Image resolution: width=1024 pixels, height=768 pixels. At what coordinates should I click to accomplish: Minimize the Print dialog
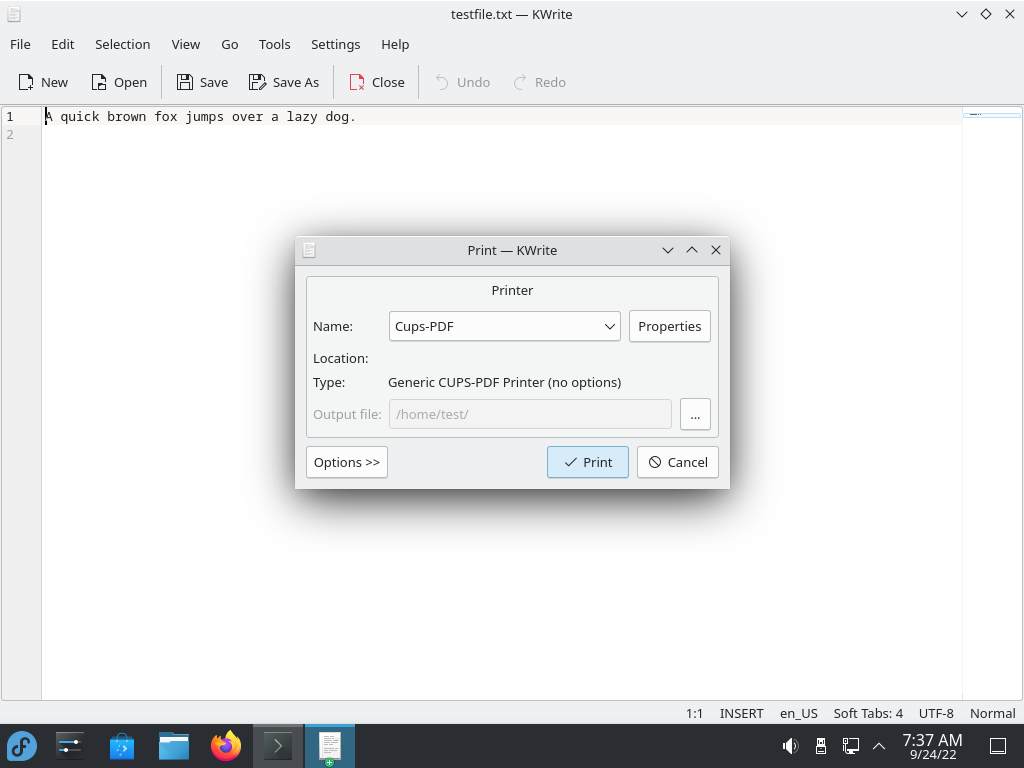pos(667,250)
